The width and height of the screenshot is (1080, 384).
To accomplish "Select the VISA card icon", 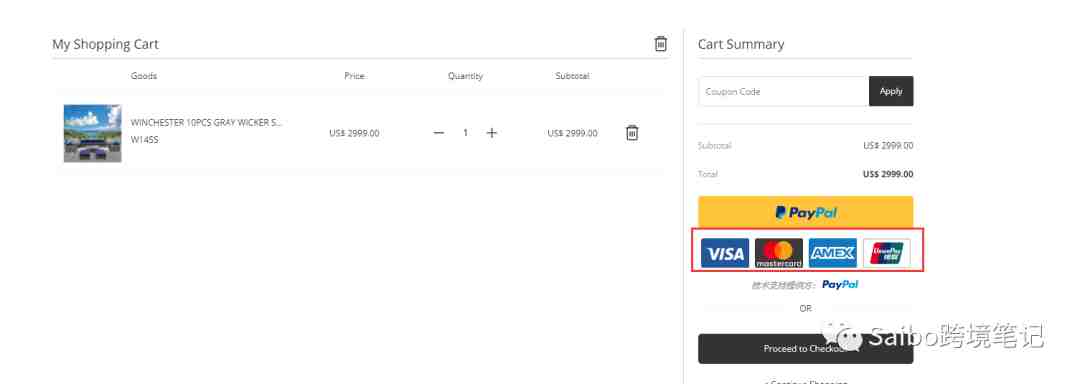I will [725, 253].
